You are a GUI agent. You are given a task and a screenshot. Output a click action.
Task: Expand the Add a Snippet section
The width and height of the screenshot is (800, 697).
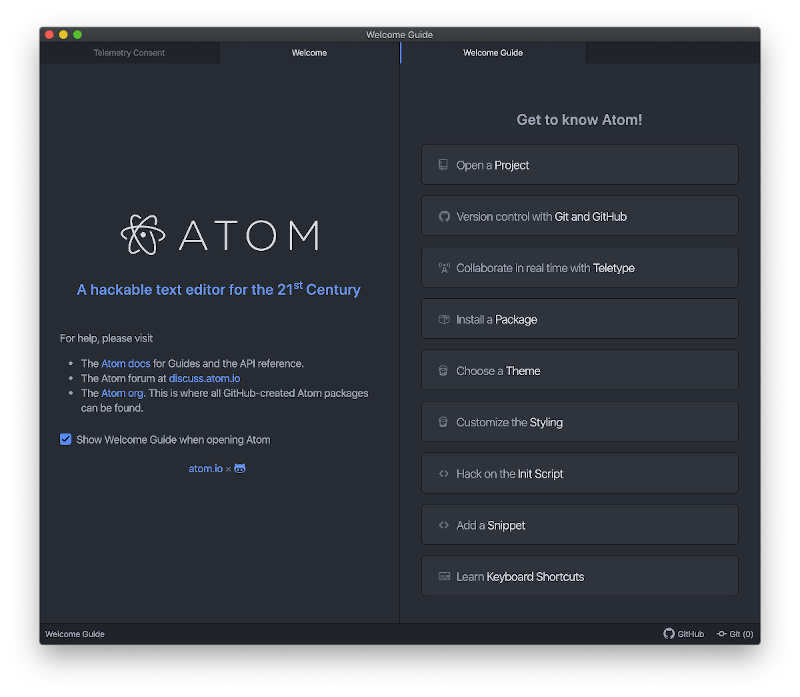[x=580, y=524]
